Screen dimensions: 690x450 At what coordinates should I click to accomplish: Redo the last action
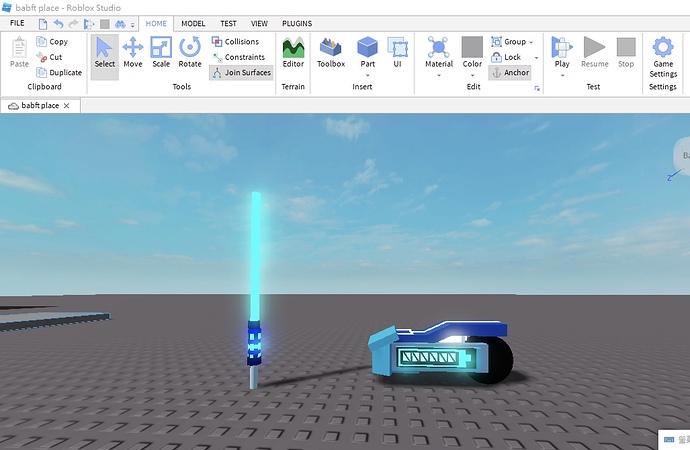(73, 24)
